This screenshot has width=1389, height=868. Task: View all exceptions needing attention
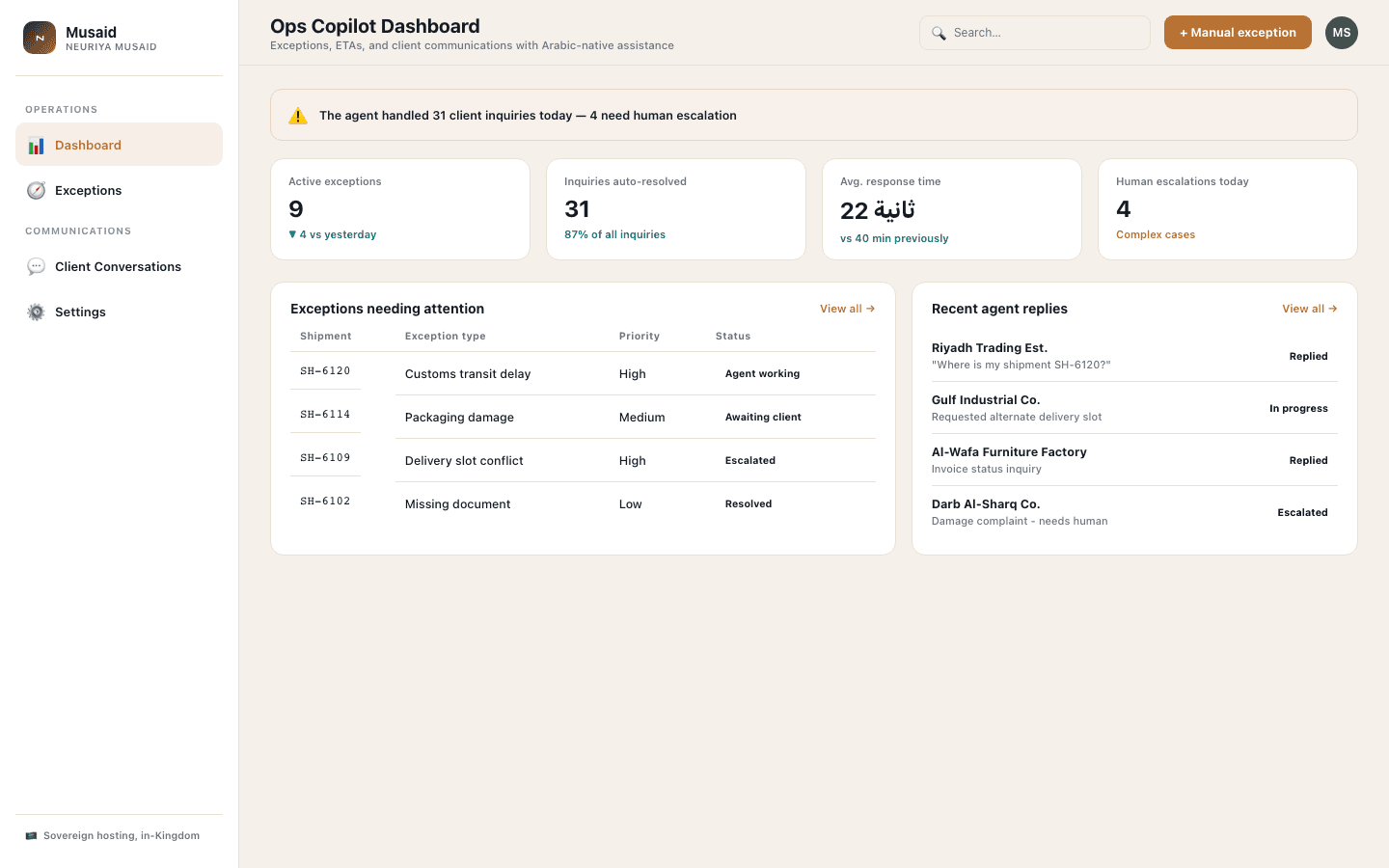[x=847, y=309]
